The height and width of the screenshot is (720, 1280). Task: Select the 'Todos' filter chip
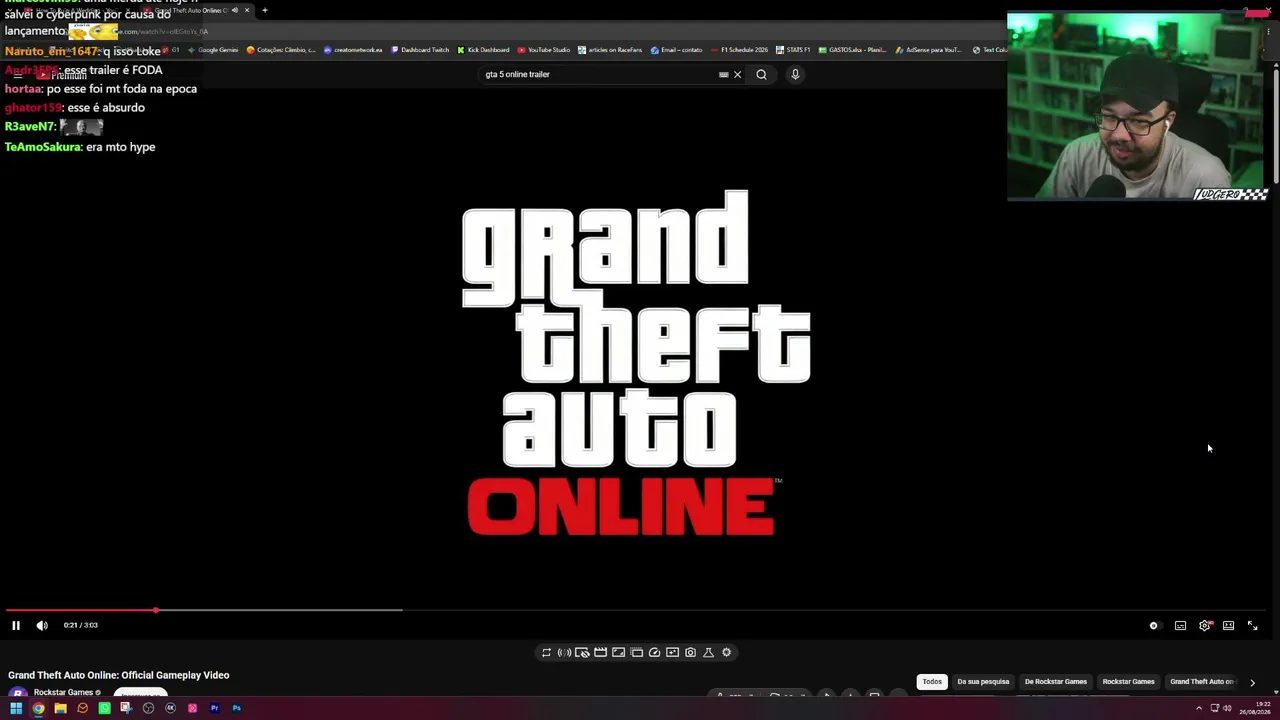(932, 682)
